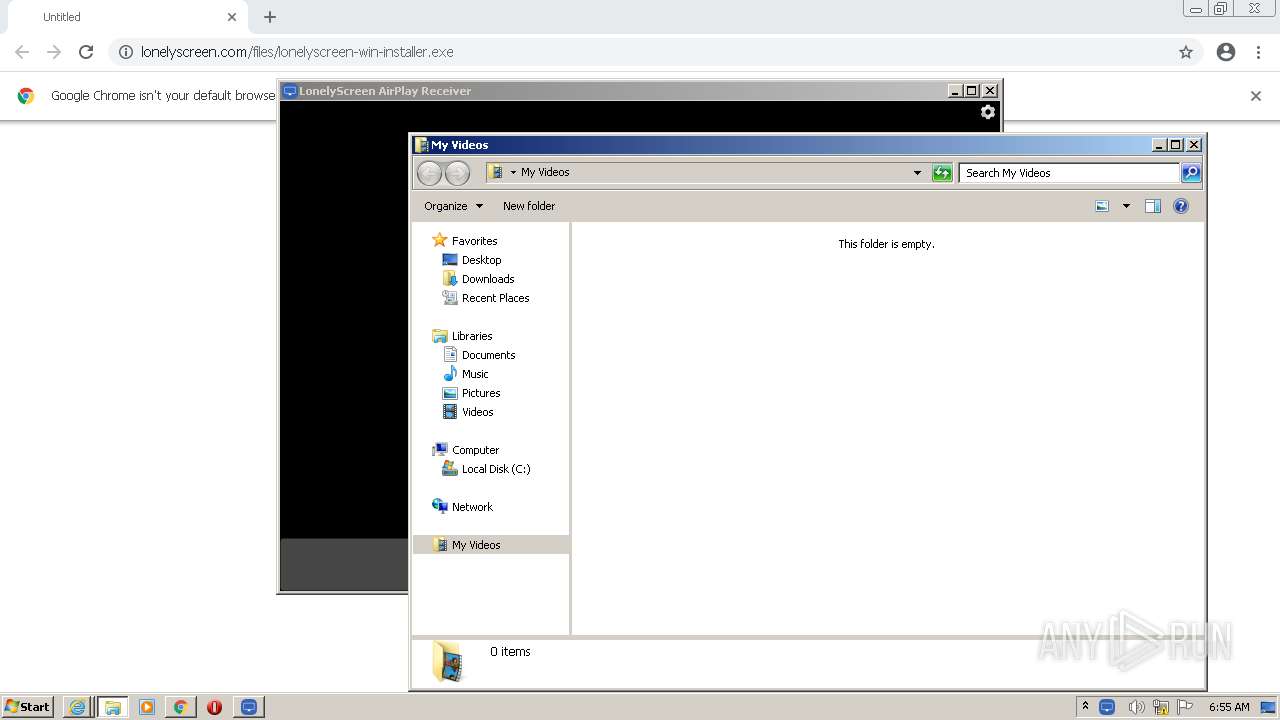Click breadcrumb arrow before My Videos
Viewport: 1280px width, 720px height.
513,173
